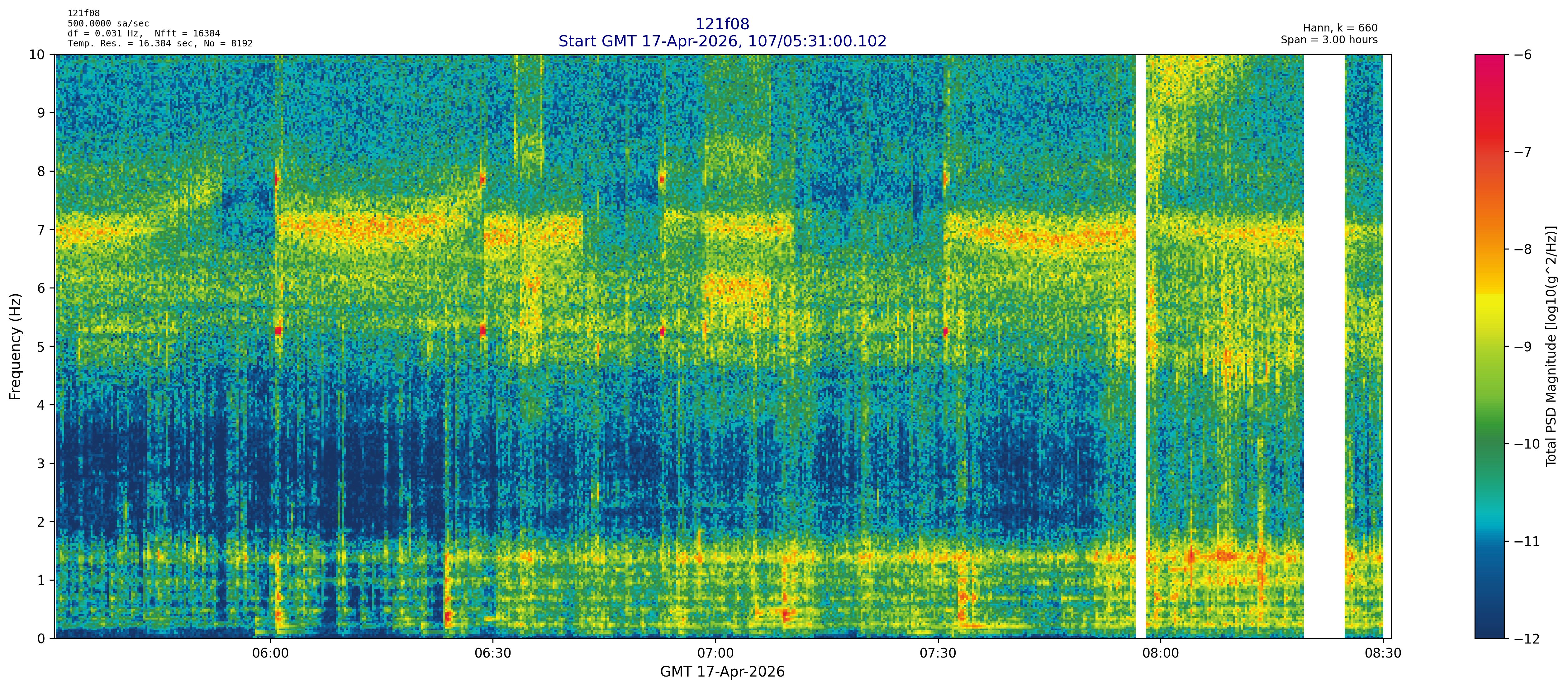This screenshot has height=689, width=1568.
Task: Click the 'Frequency (Hz)' y-axis label
Action: coord(15,346)
